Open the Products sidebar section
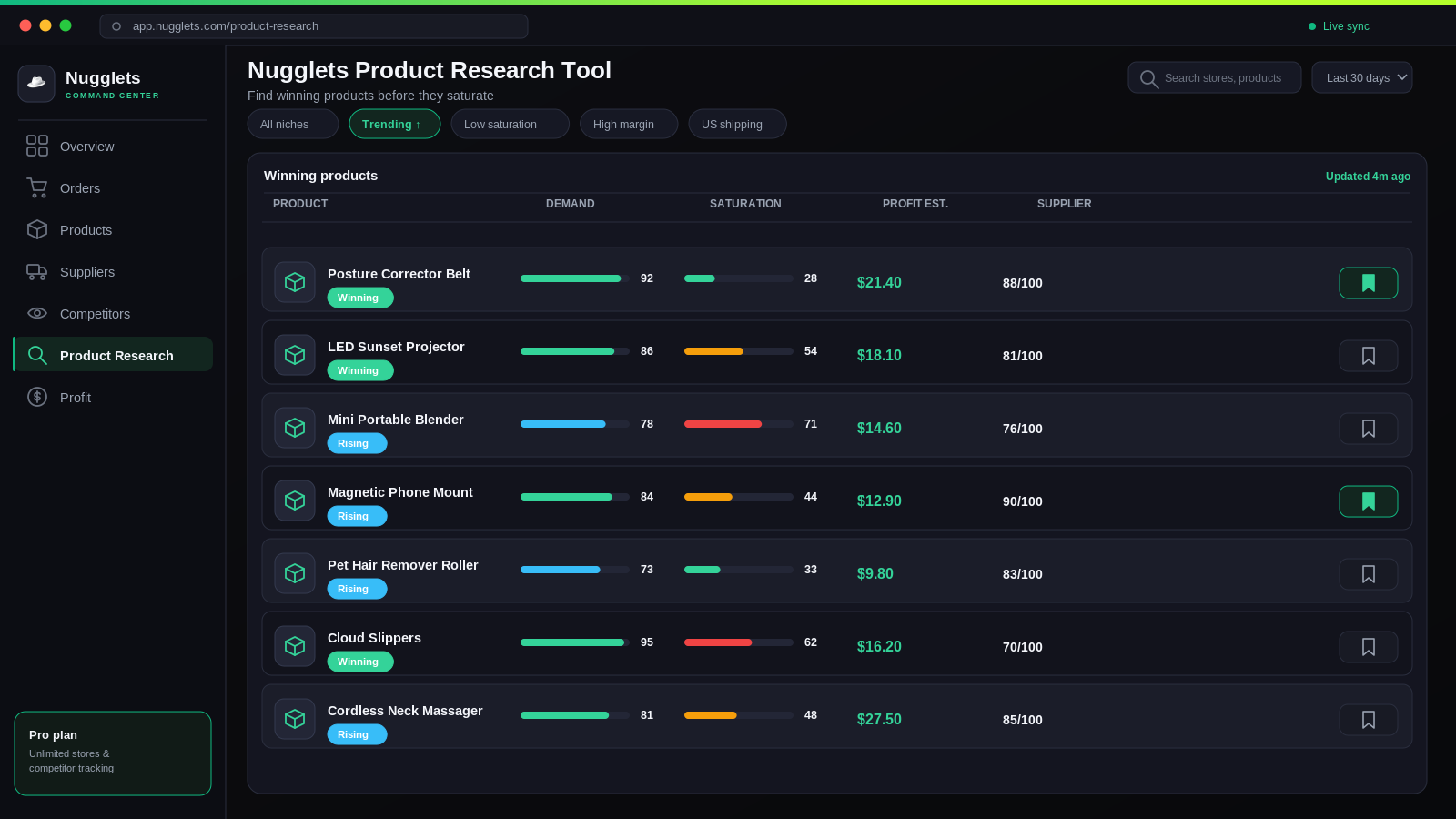 113,230
